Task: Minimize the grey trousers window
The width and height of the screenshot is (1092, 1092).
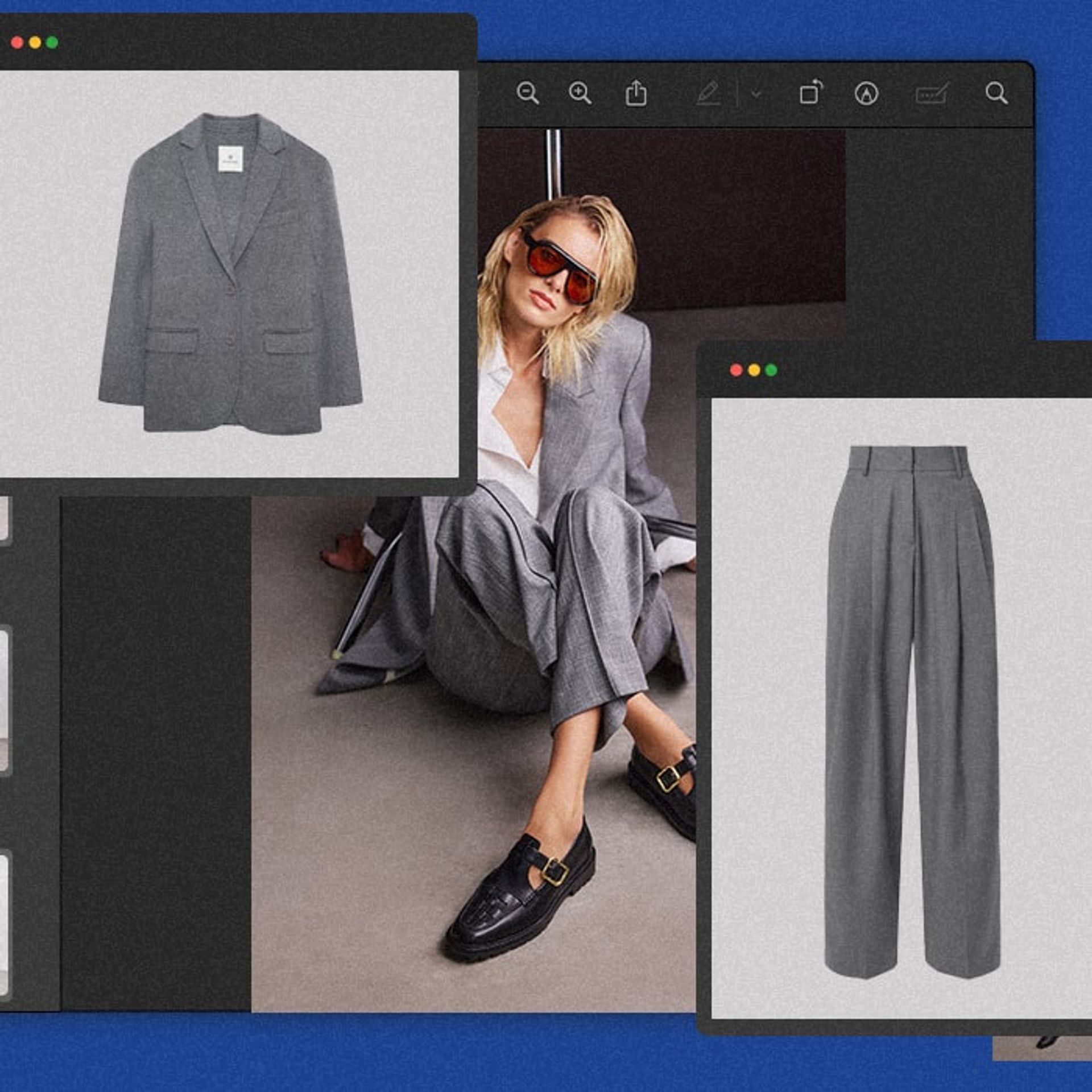Action: (754, 370)
